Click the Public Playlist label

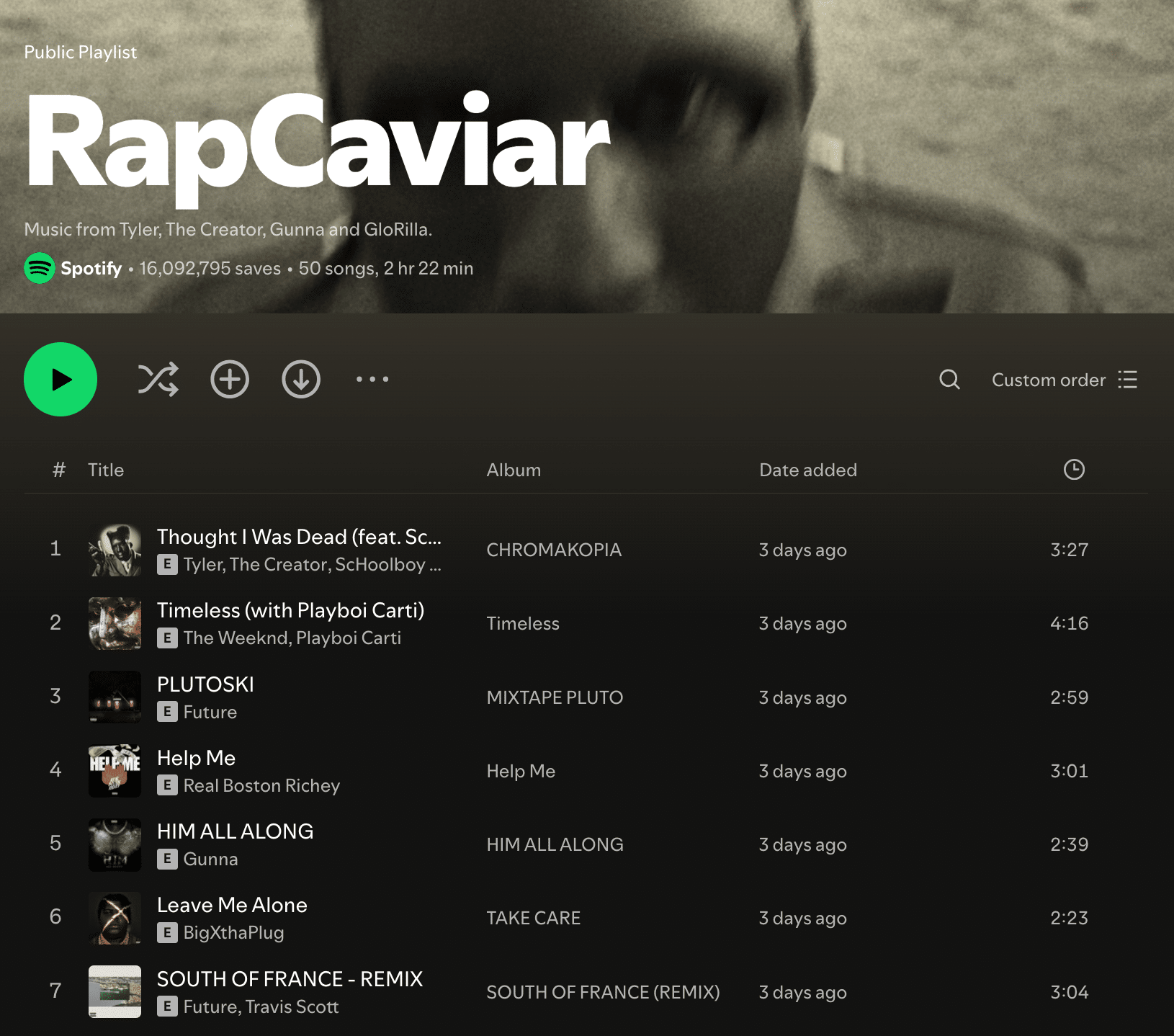pyautogui.click(x=80, y=52)
